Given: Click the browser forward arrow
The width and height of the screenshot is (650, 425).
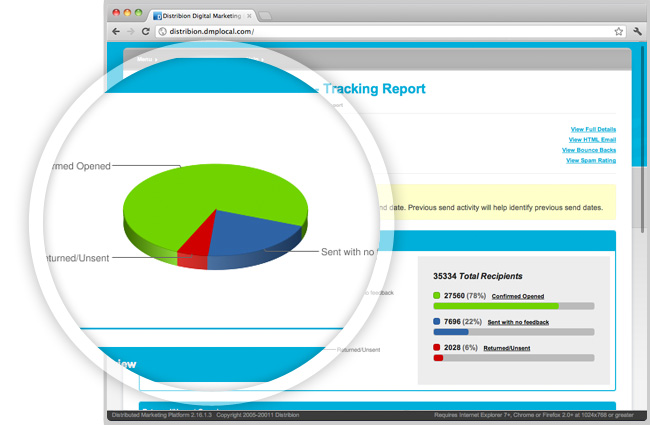Looking at the screenshot, I should coord(131,32).
